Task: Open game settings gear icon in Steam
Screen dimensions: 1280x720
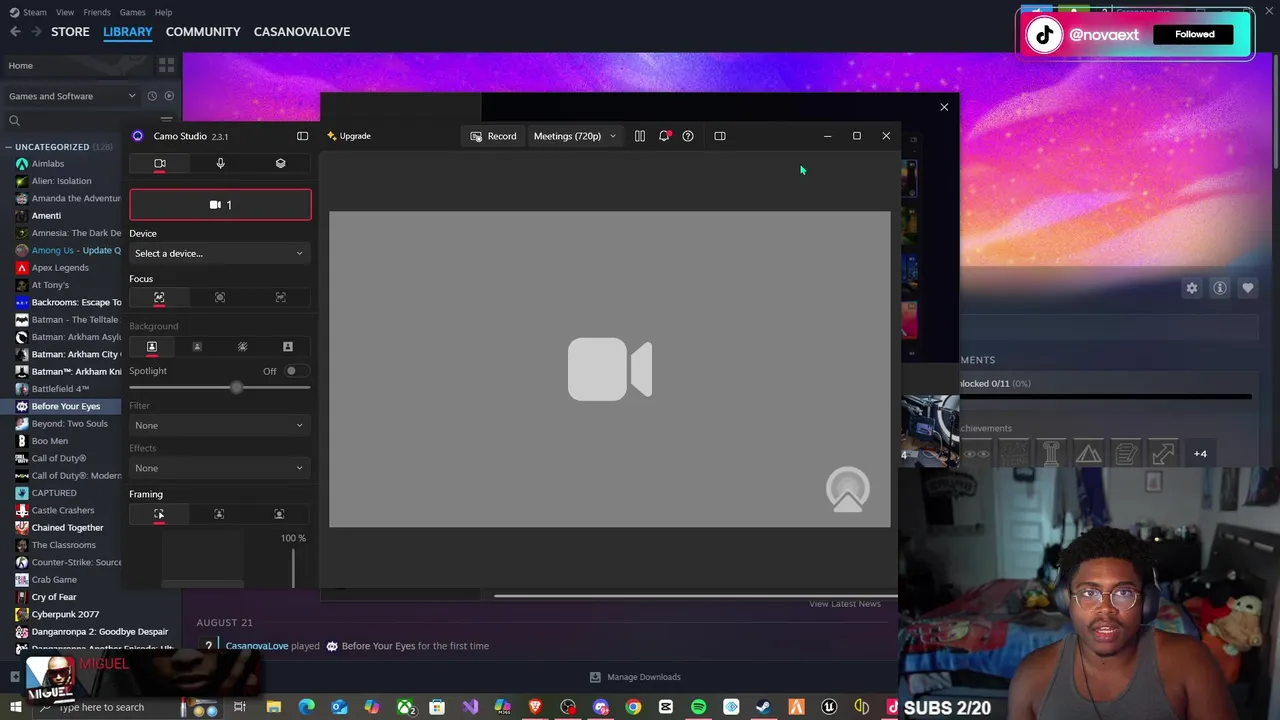Action: [1192, 288]
